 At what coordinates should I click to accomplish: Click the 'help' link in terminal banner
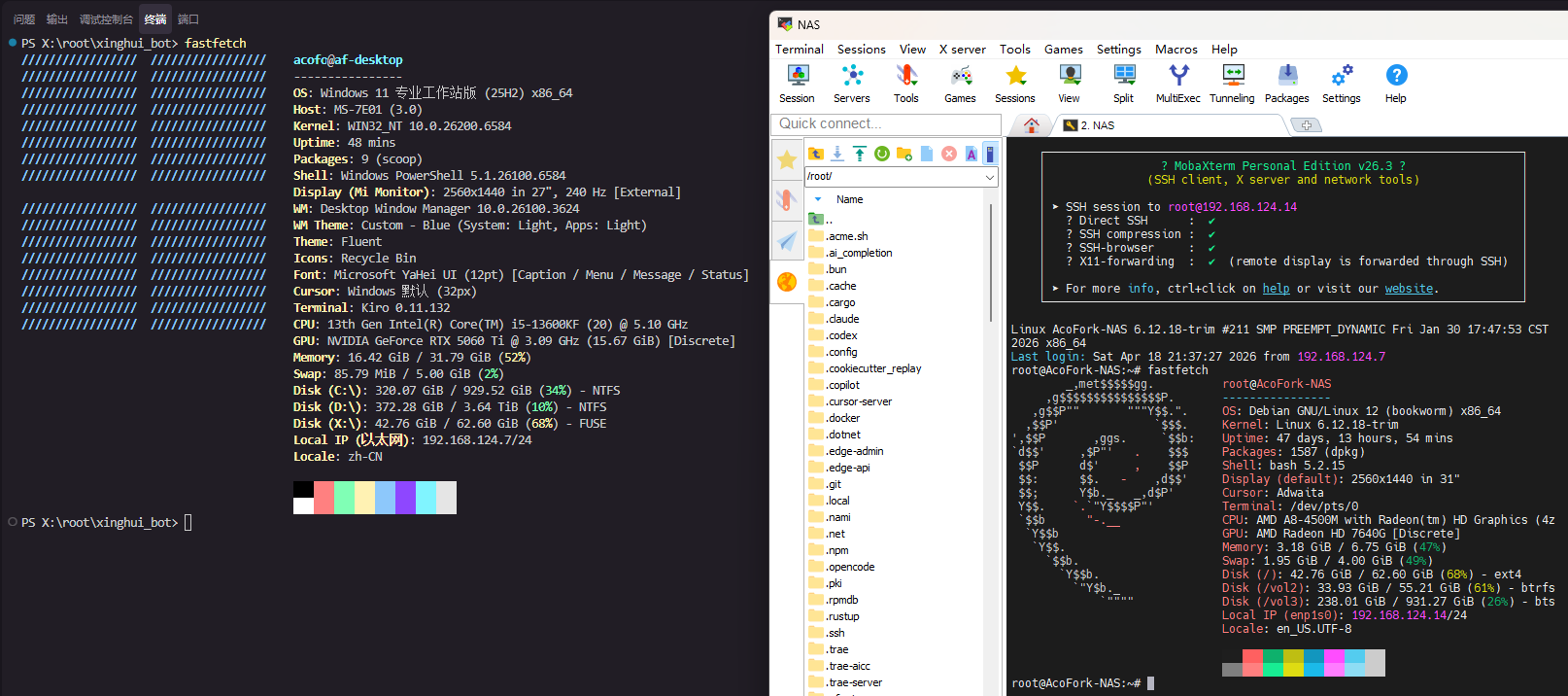pos(1276,289)
